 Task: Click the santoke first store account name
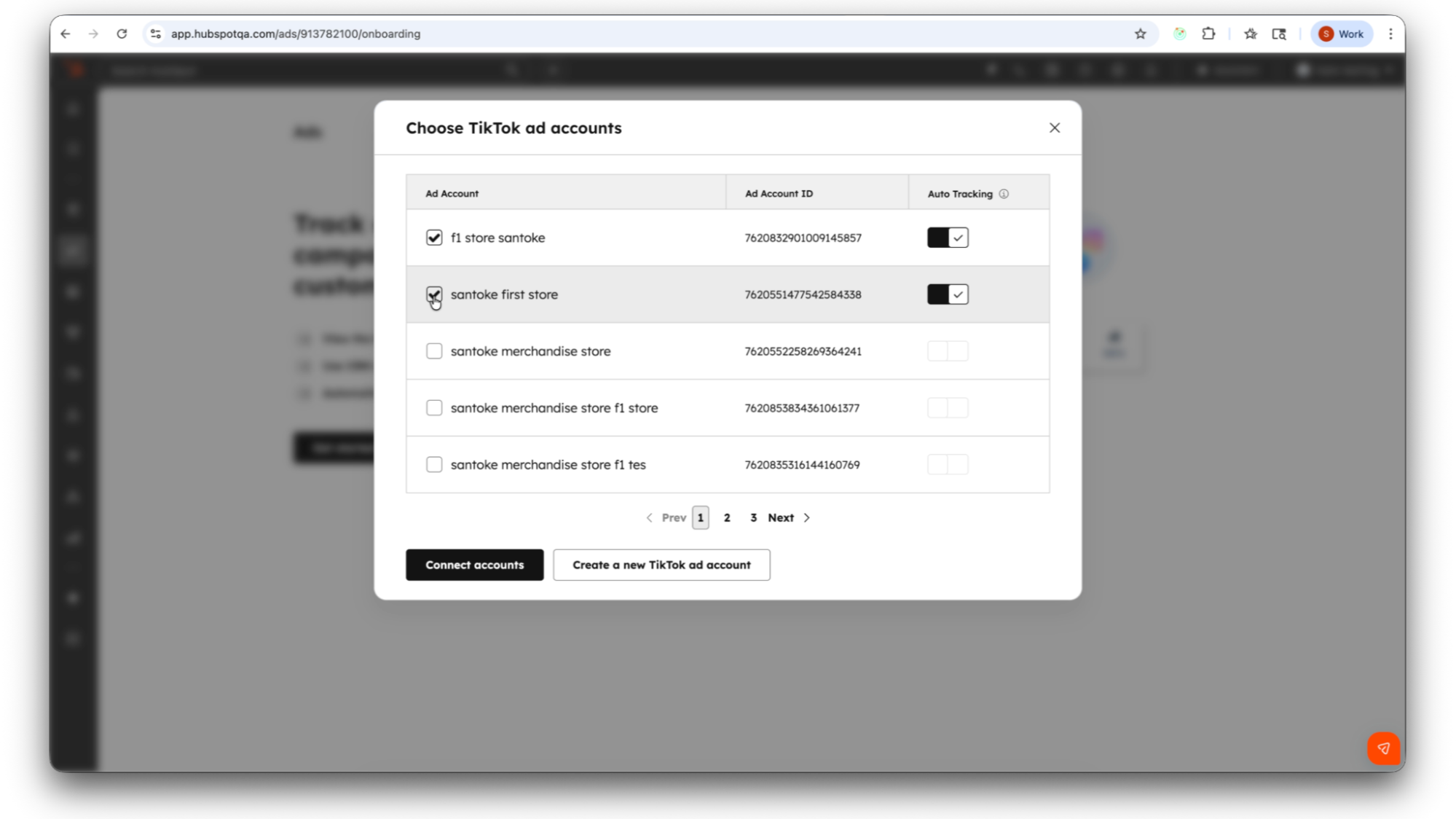click(x=504, y=294)
